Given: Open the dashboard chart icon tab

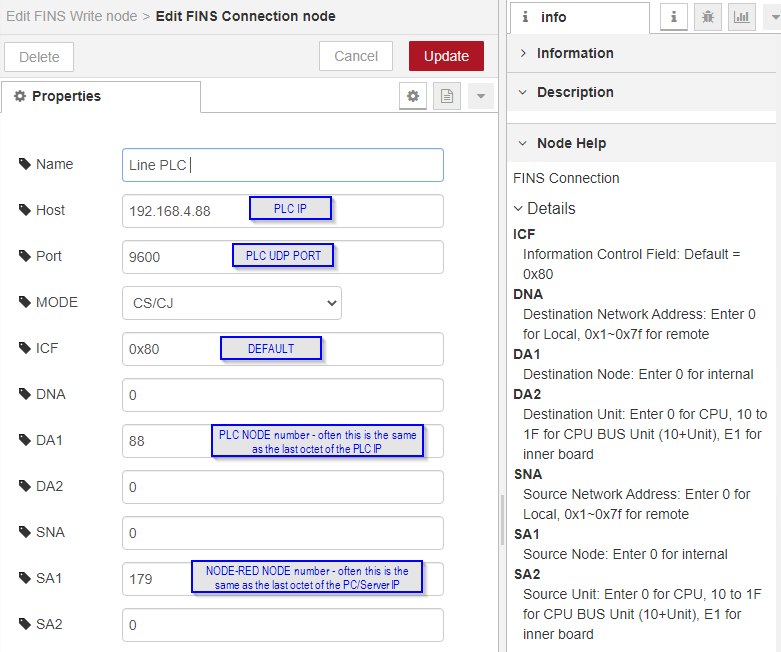Looking at the screenshot, I should (741, 17).
